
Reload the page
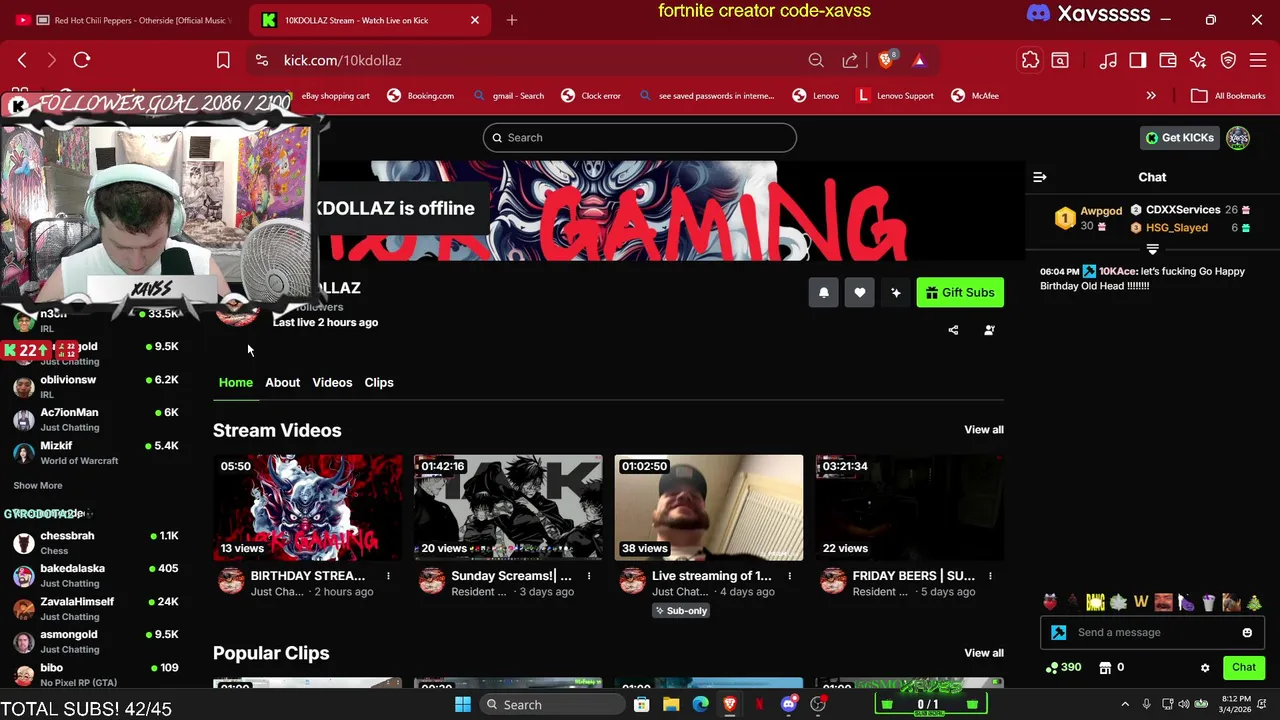click(x=82, y=60)
